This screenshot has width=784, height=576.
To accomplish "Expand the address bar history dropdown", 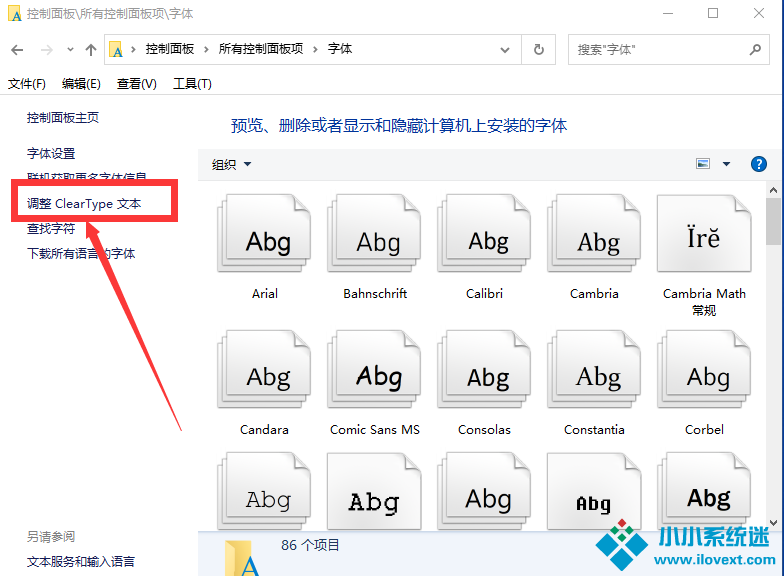I will [x=505, y=50].
